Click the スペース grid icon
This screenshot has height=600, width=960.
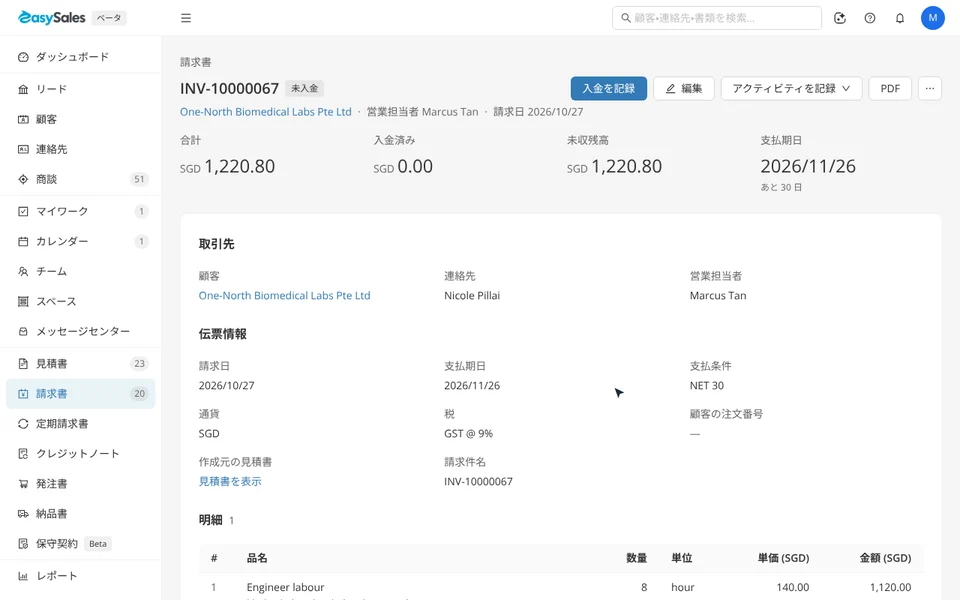(x=23, y=301)
